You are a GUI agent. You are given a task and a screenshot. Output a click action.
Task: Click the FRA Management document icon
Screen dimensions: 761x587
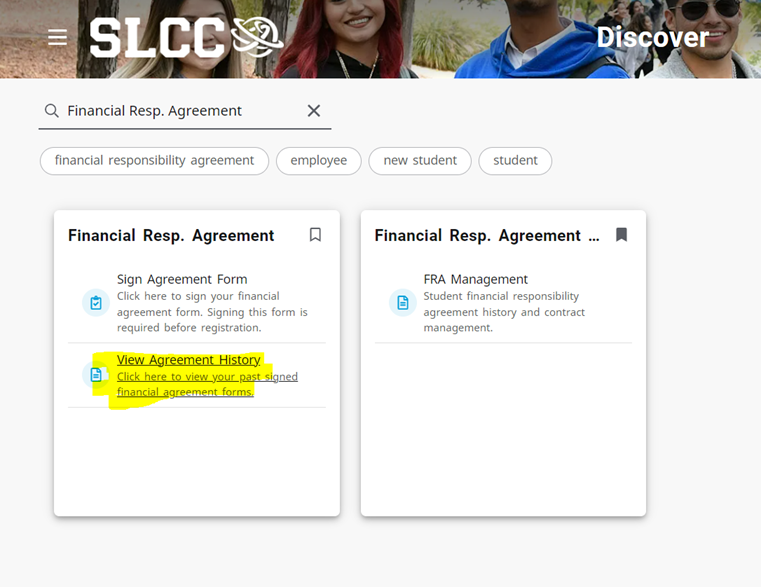click(x=402, y=303)
